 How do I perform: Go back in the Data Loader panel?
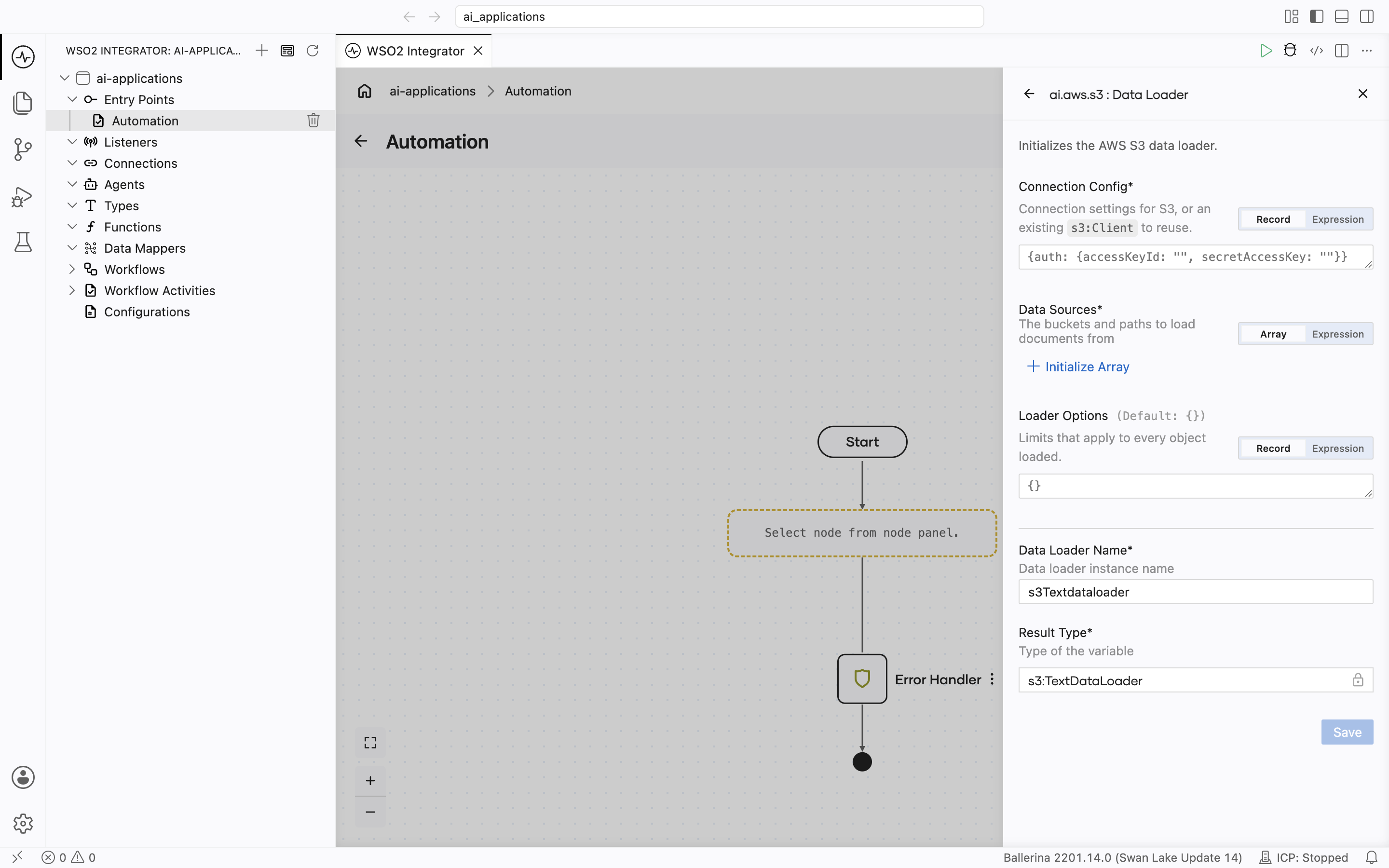[x=1029, y=94]
